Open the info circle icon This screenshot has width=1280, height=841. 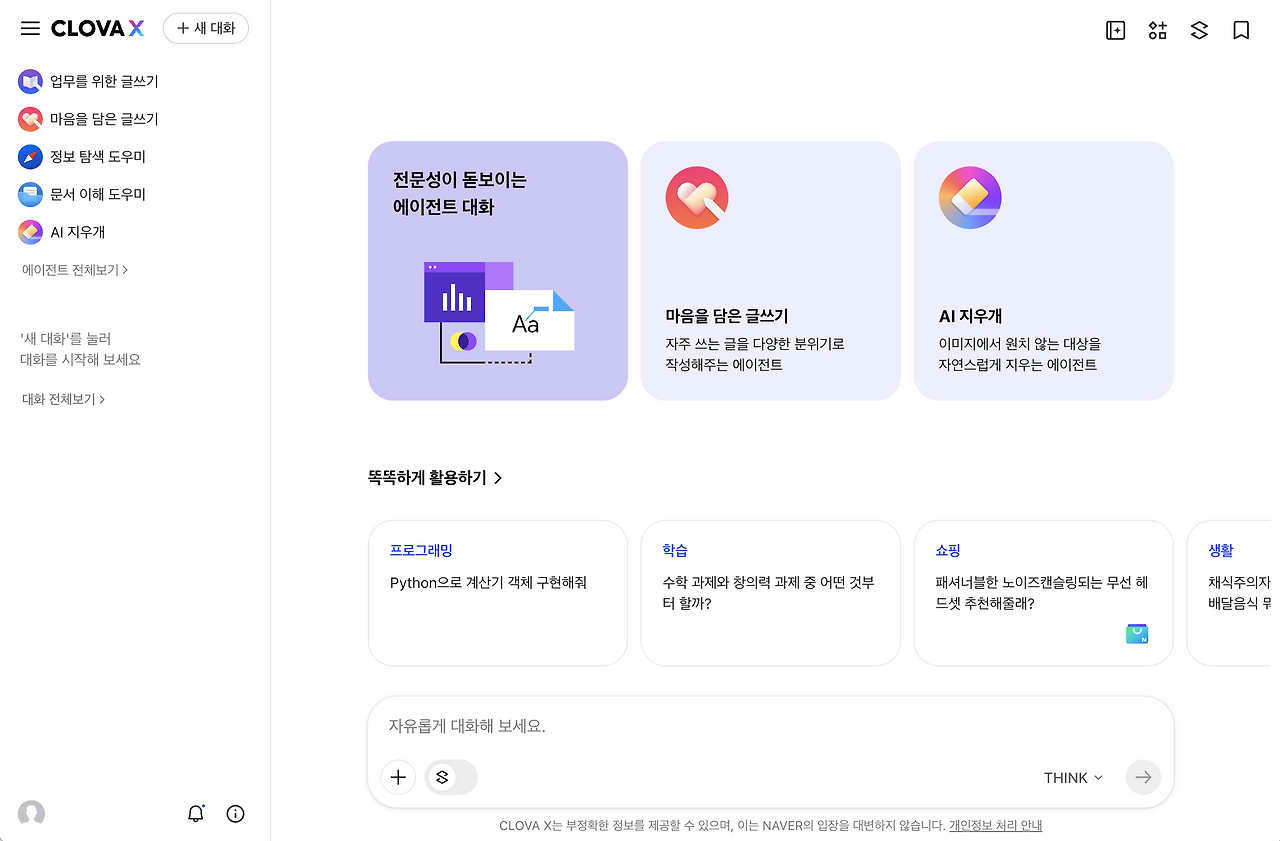(236, 813)
